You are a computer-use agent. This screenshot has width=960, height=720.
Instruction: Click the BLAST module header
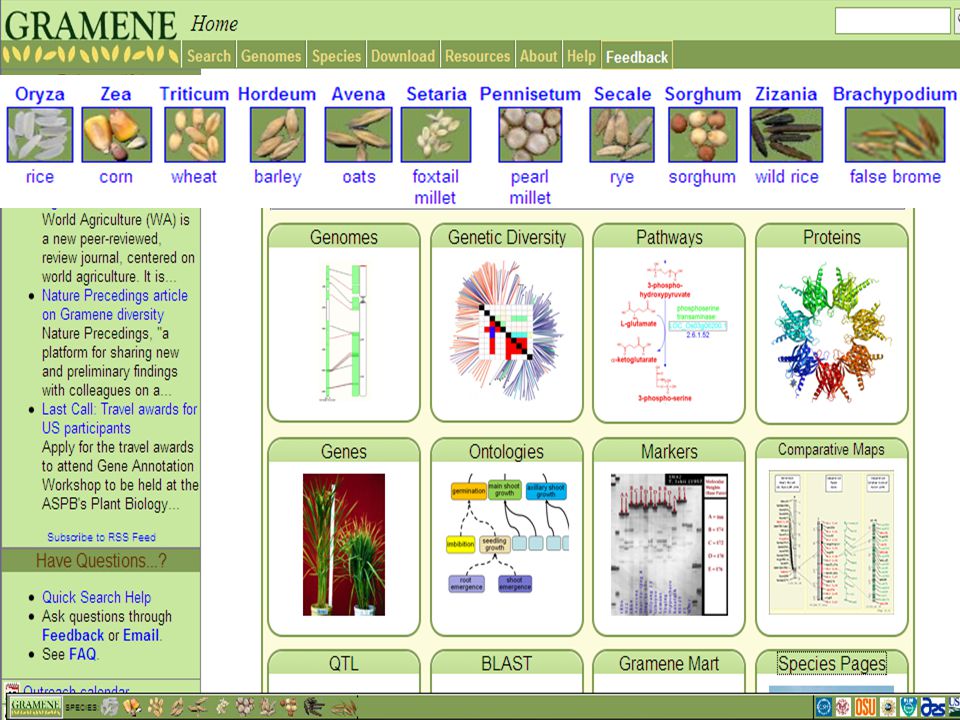tap(507, 664)
